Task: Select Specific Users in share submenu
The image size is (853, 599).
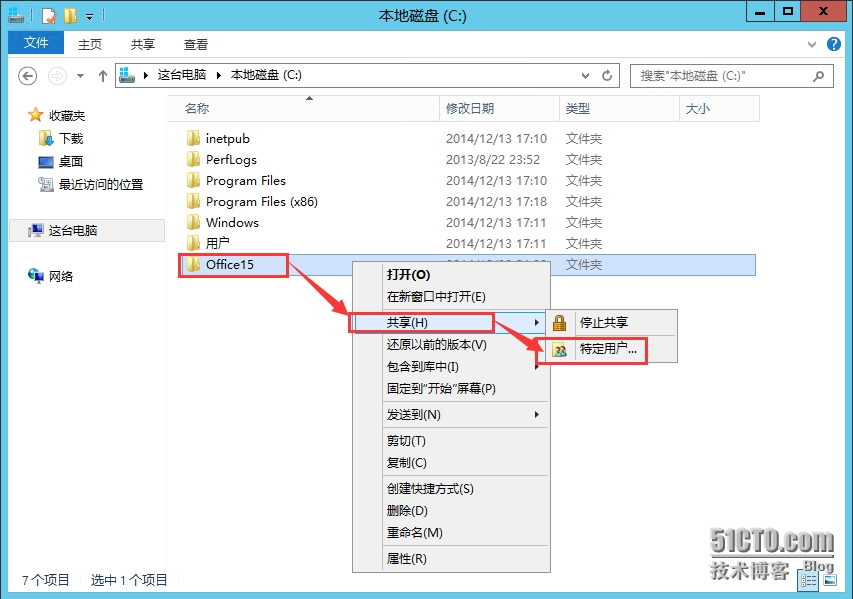Action: coord(608,350)
